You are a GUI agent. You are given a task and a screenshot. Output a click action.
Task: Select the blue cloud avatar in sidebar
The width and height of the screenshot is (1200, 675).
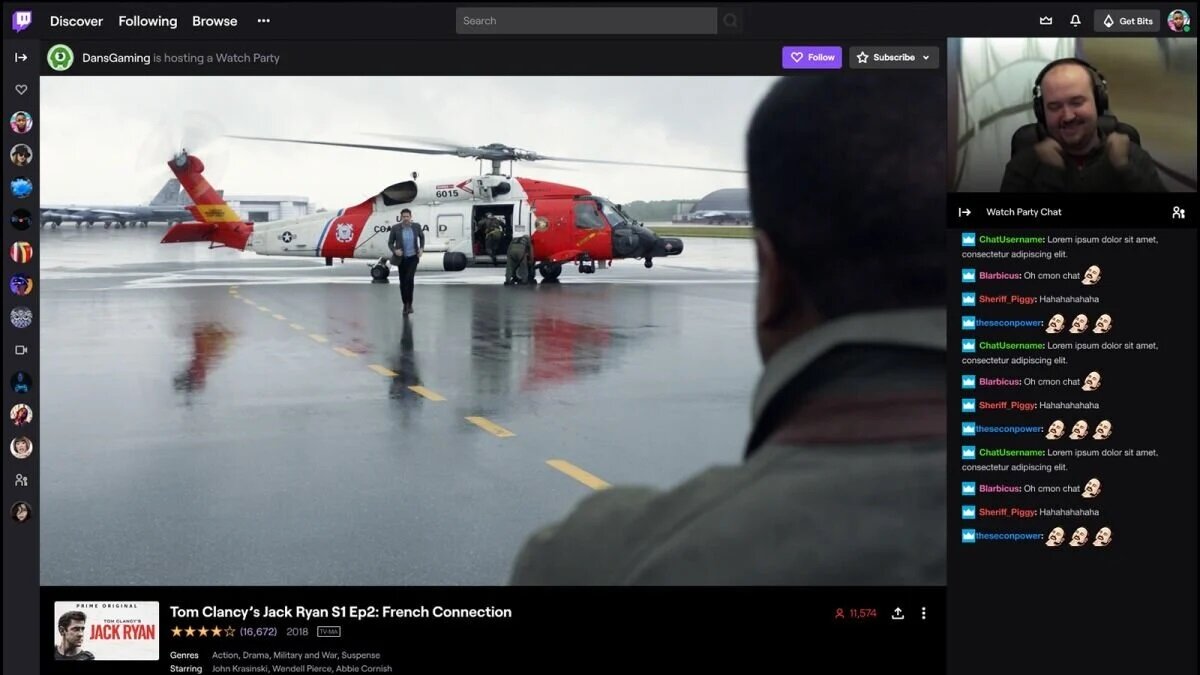21,187
